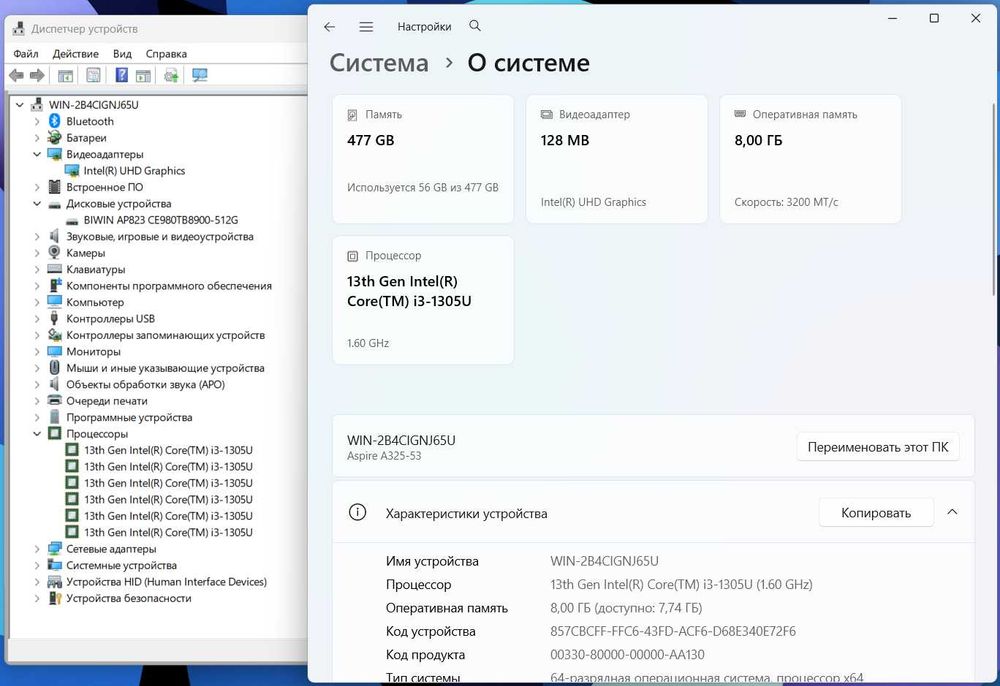The height and width of the screenshot is (686, 1000).
Task: Expand the Батареи category
Action: pos(36,138)
